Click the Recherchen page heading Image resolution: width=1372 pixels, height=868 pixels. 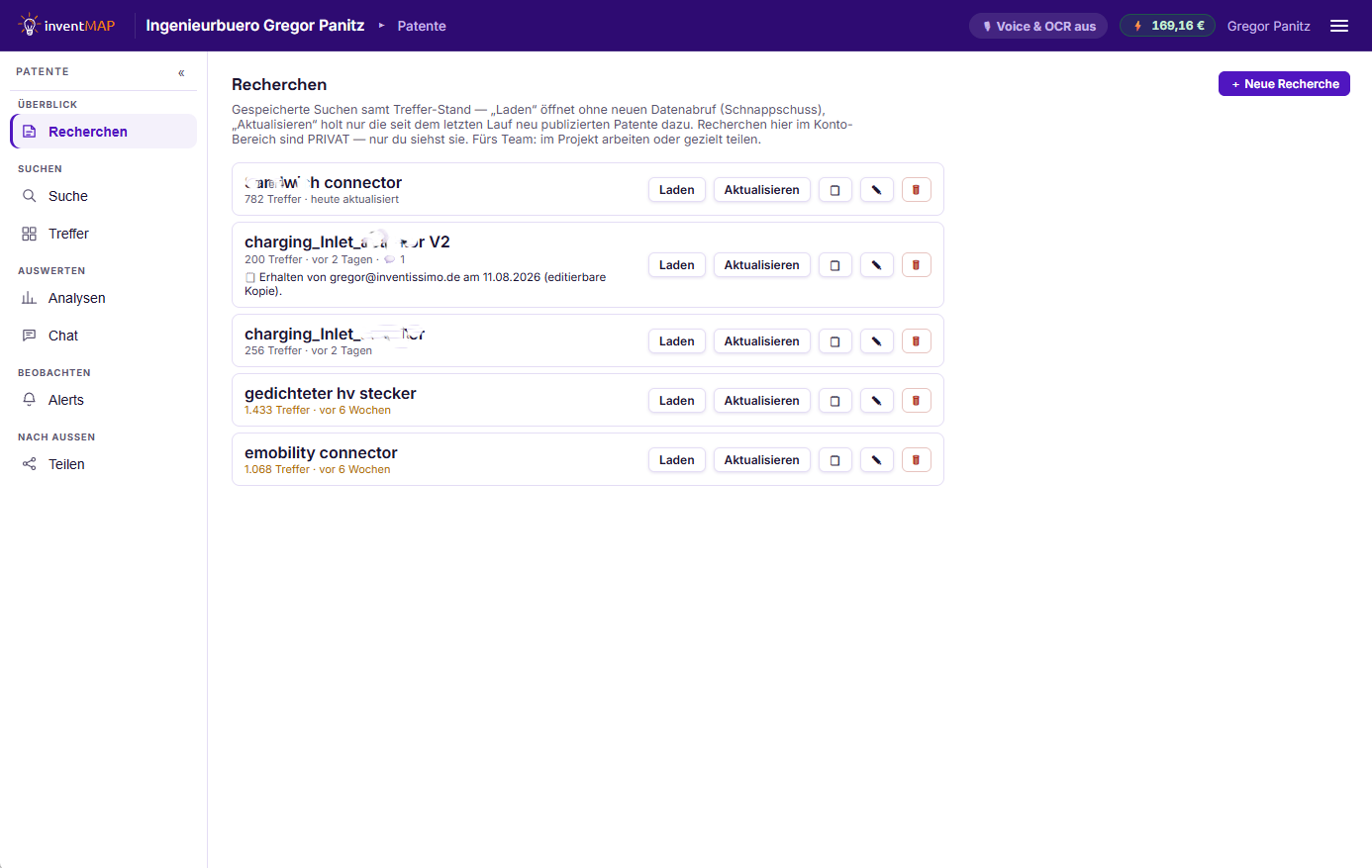pos(279,85)
